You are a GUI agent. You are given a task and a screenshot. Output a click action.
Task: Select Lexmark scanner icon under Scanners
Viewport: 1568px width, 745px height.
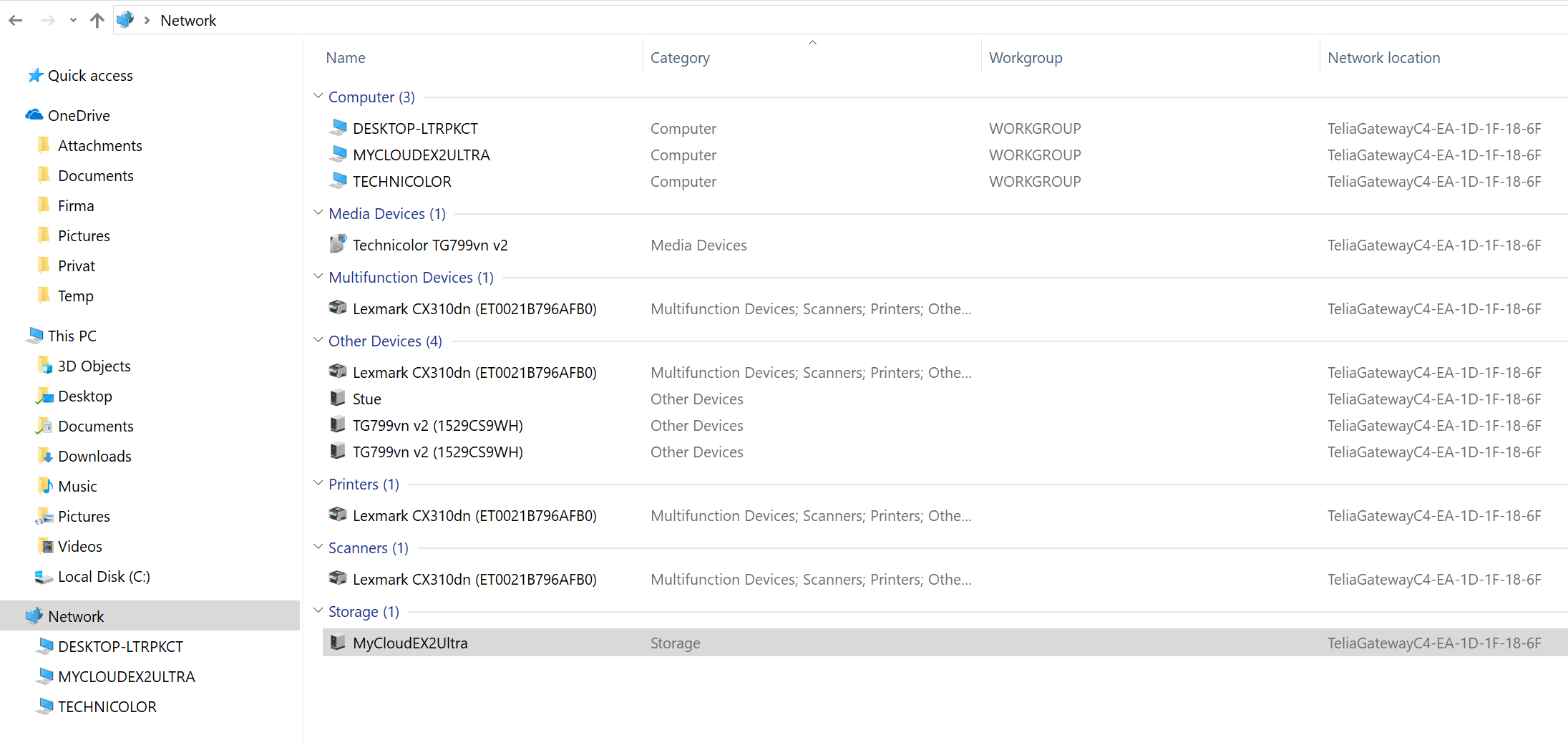point(338,578)
